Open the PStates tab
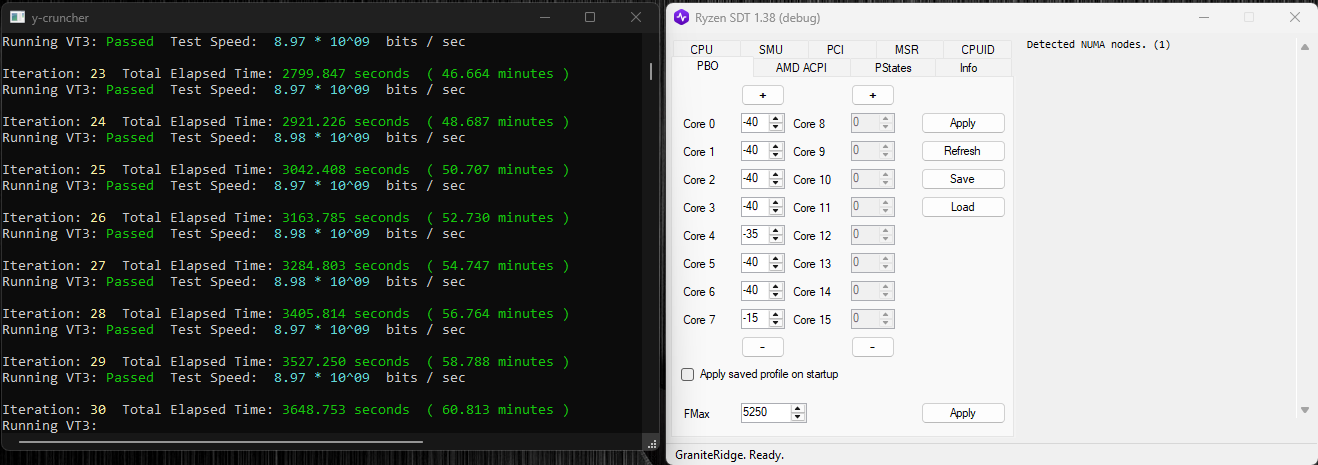1318x465 pixels. click(x=892, y=68)
